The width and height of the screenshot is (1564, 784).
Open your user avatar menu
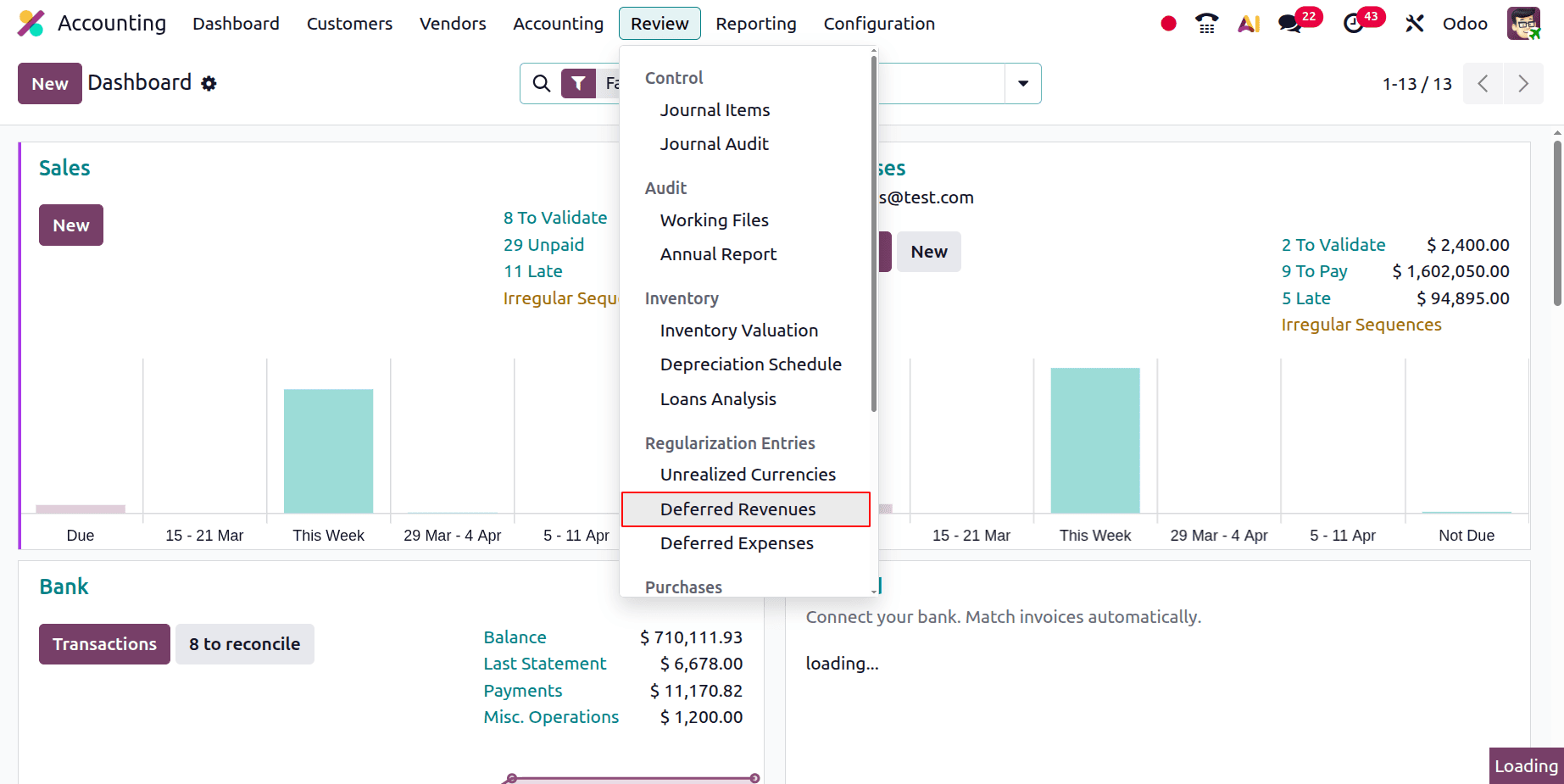(1523, 23)
